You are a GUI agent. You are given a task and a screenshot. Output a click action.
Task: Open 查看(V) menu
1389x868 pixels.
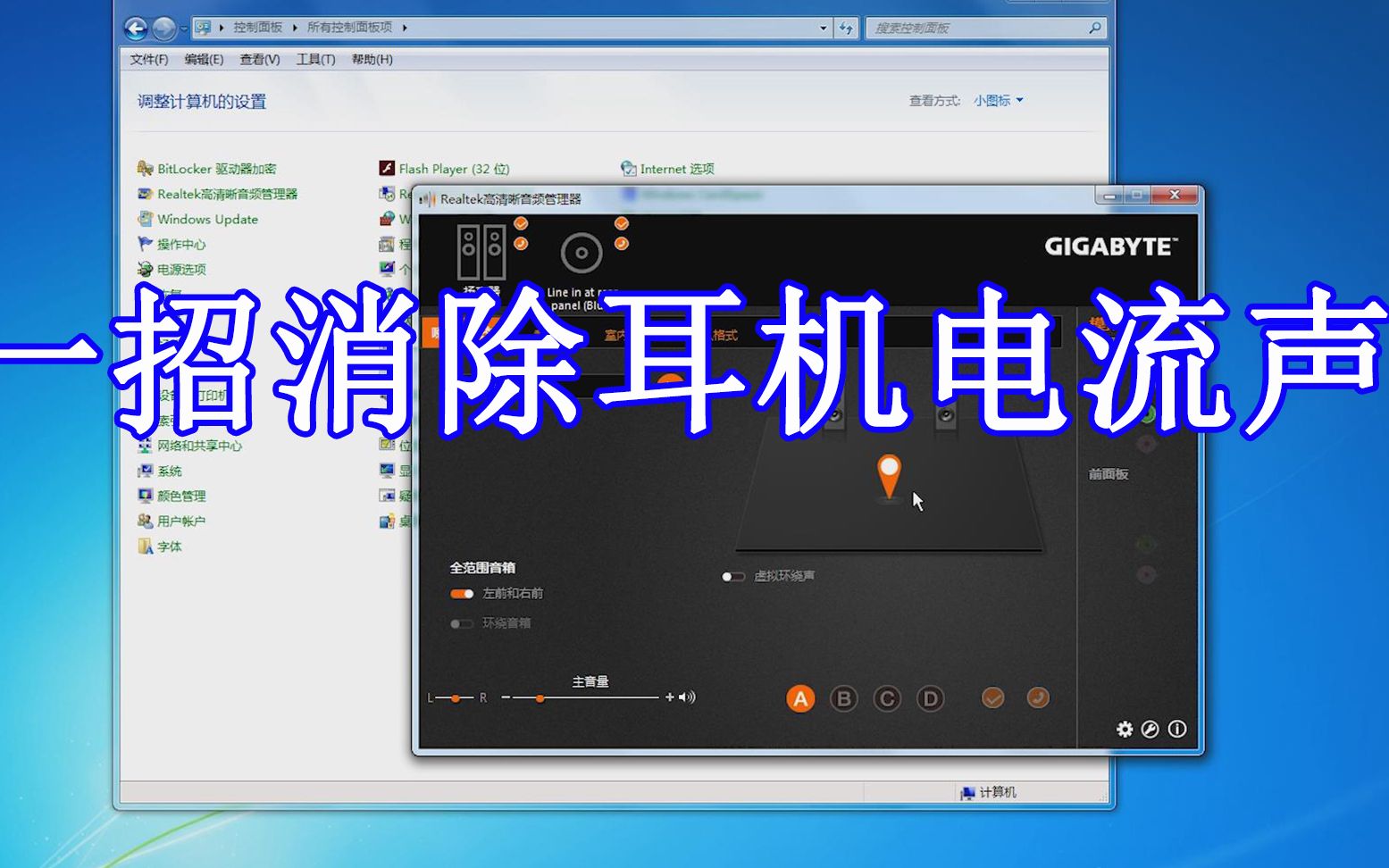pos(260,60)
